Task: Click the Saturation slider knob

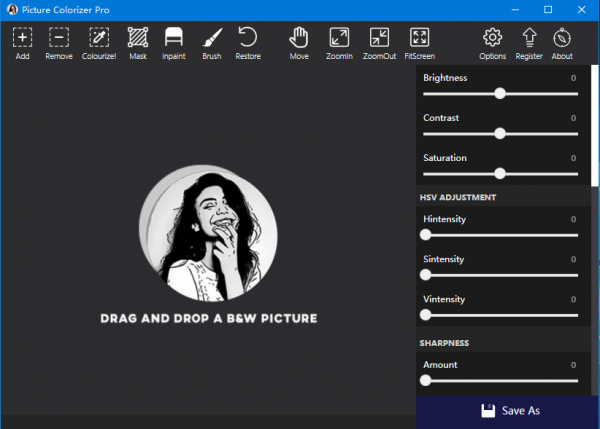Action: pos(500,174)
